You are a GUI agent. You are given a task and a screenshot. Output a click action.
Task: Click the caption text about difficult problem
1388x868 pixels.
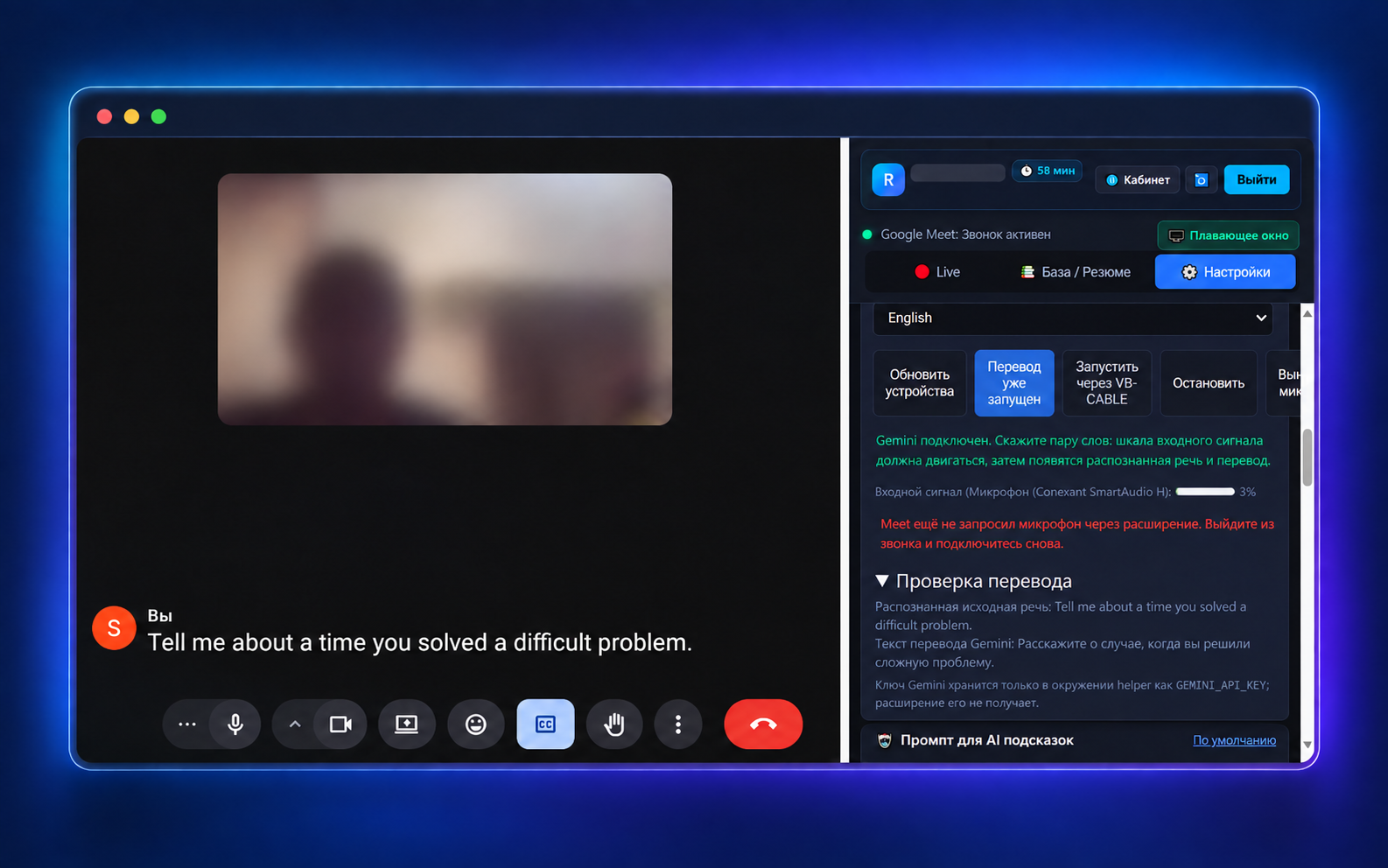(x=419, y=642)
